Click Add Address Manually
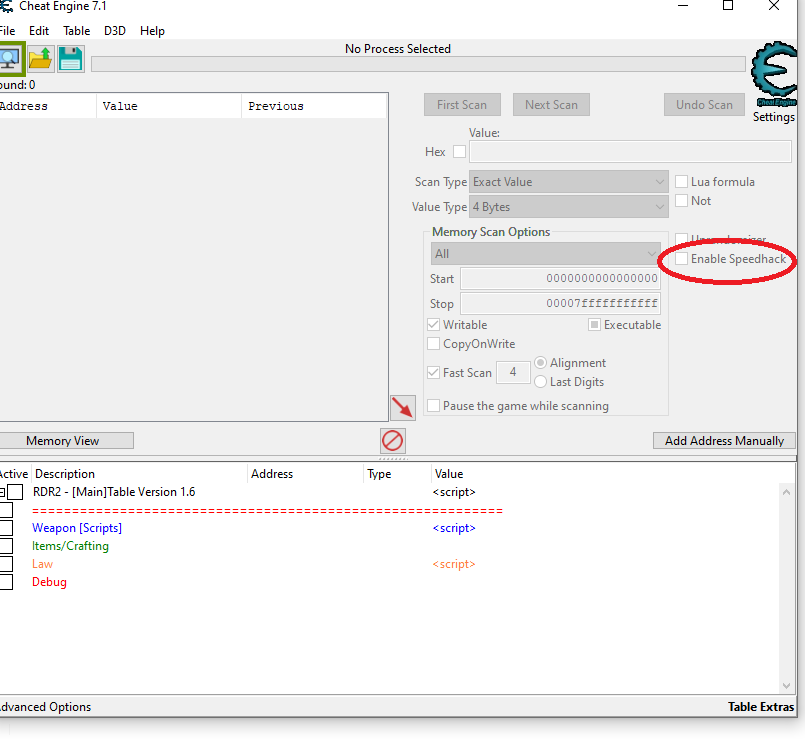 coord(724,441)
